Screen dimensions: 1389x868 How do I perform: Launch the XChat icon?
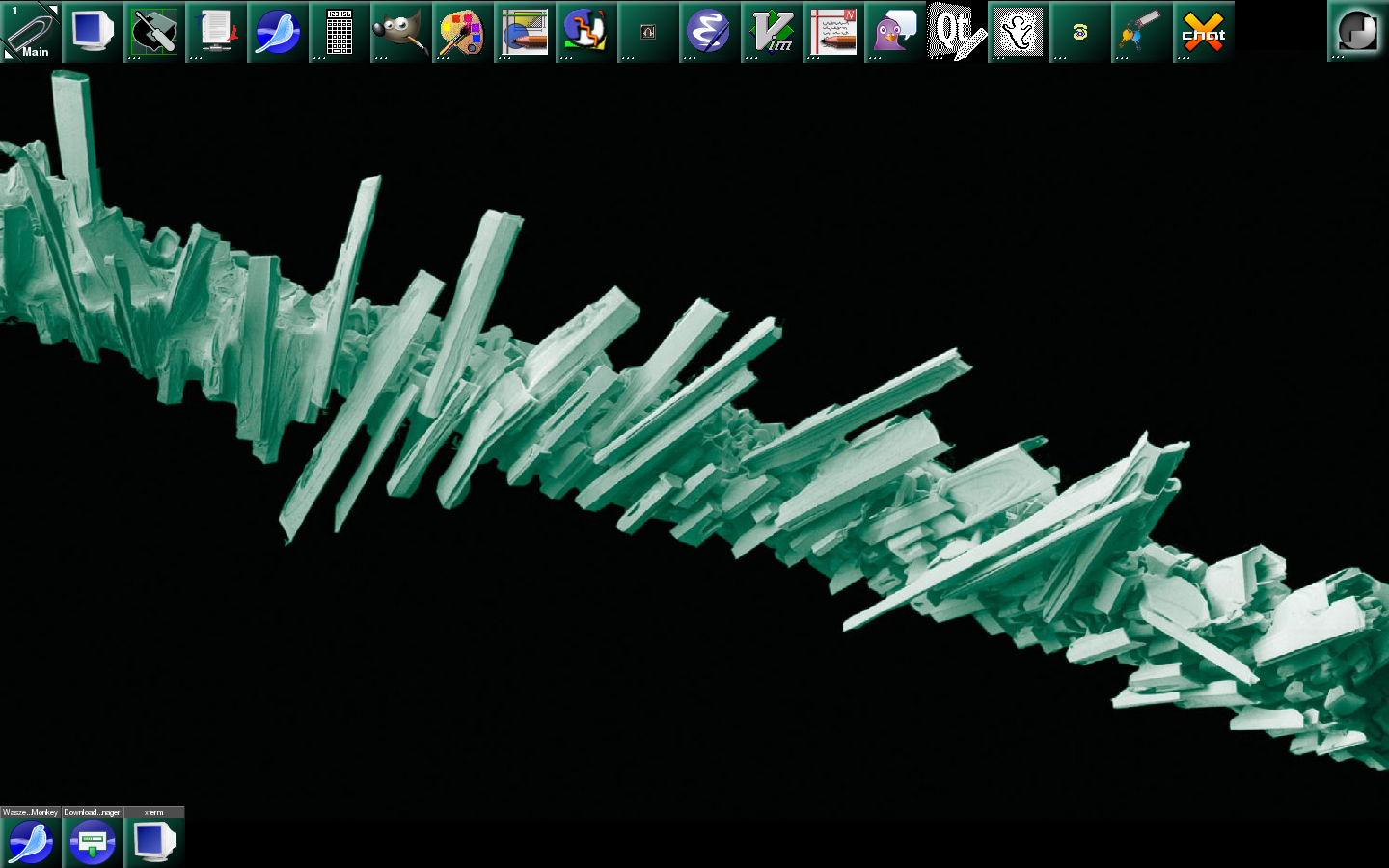pyautogui.click(x=1203, y=32)
